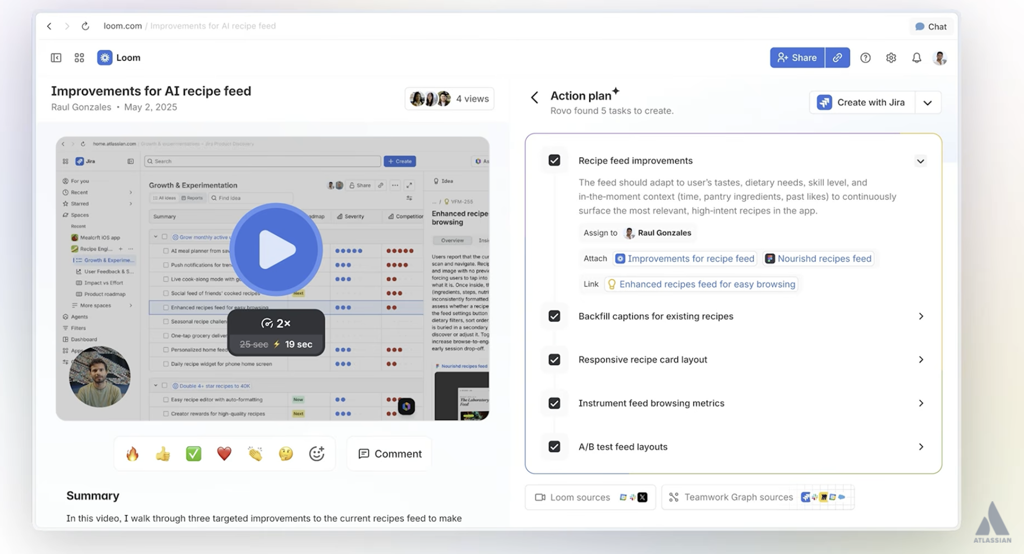The width and height of the screenshot is (1024, 554).
Task: Click Create with Jira button
Action: (x=862, y=103)
